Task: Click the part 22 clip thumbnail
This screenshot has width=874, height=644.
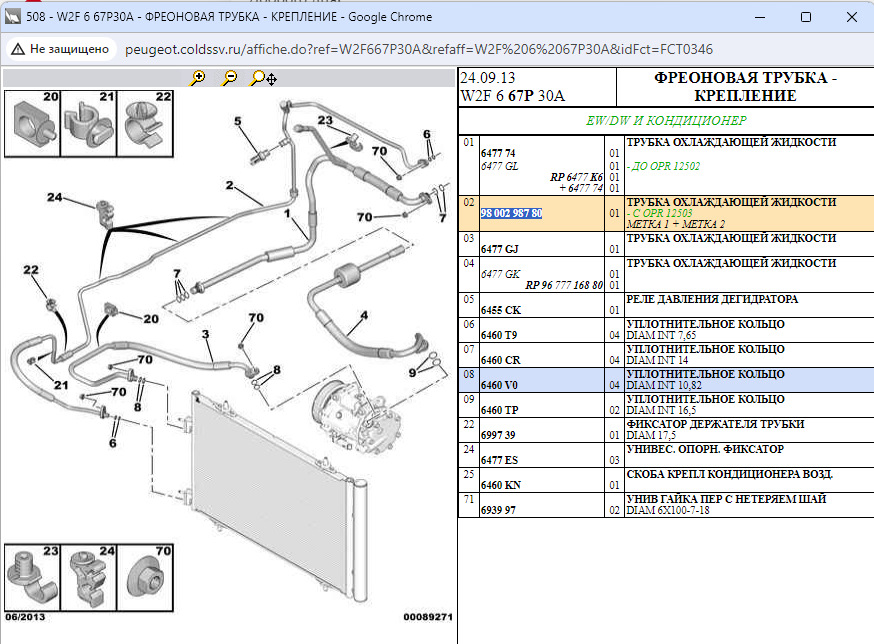Action: point(145,124)
